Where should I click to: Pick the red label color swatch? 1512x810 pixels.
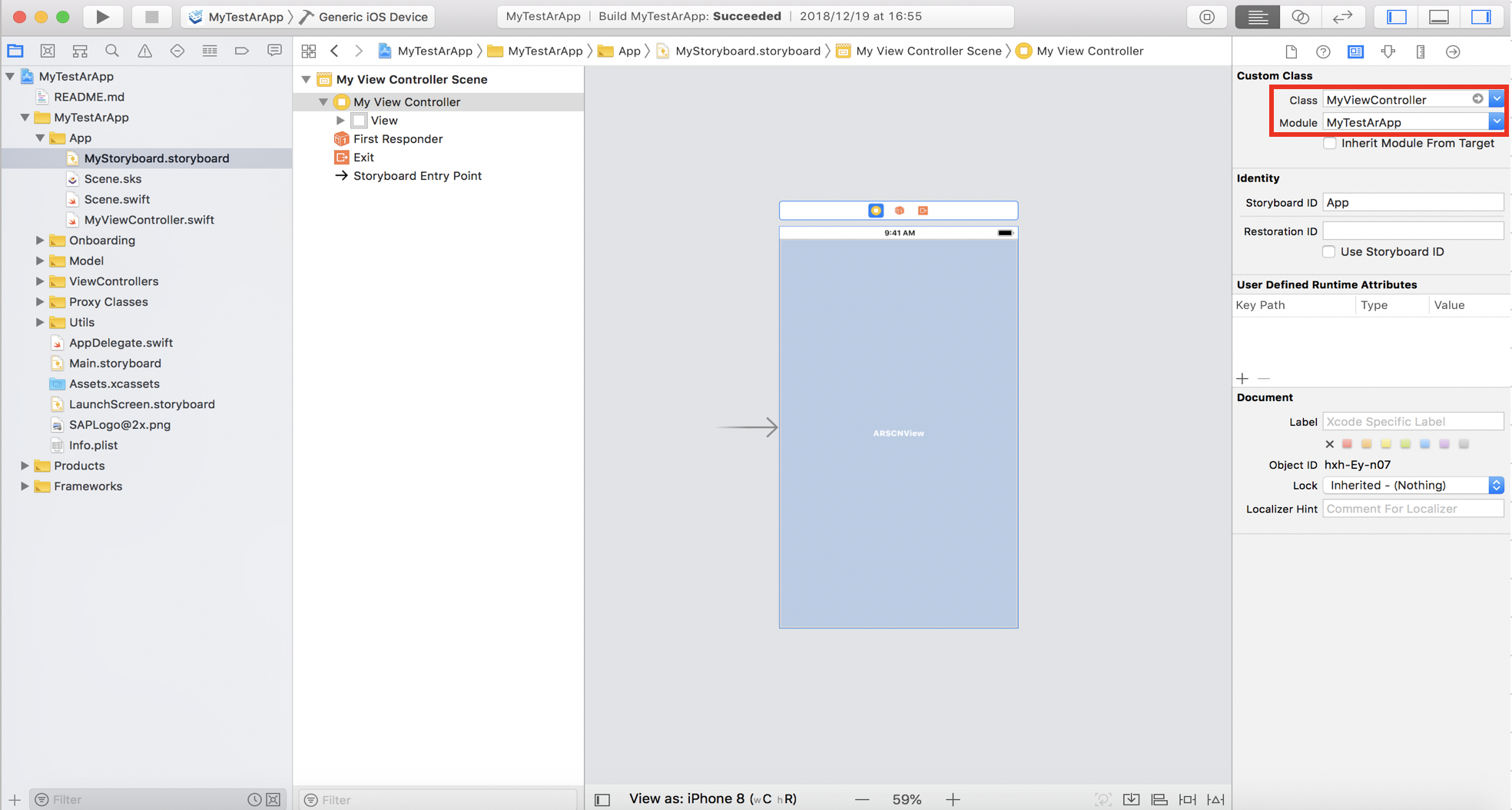click(x=1347, y=444)
